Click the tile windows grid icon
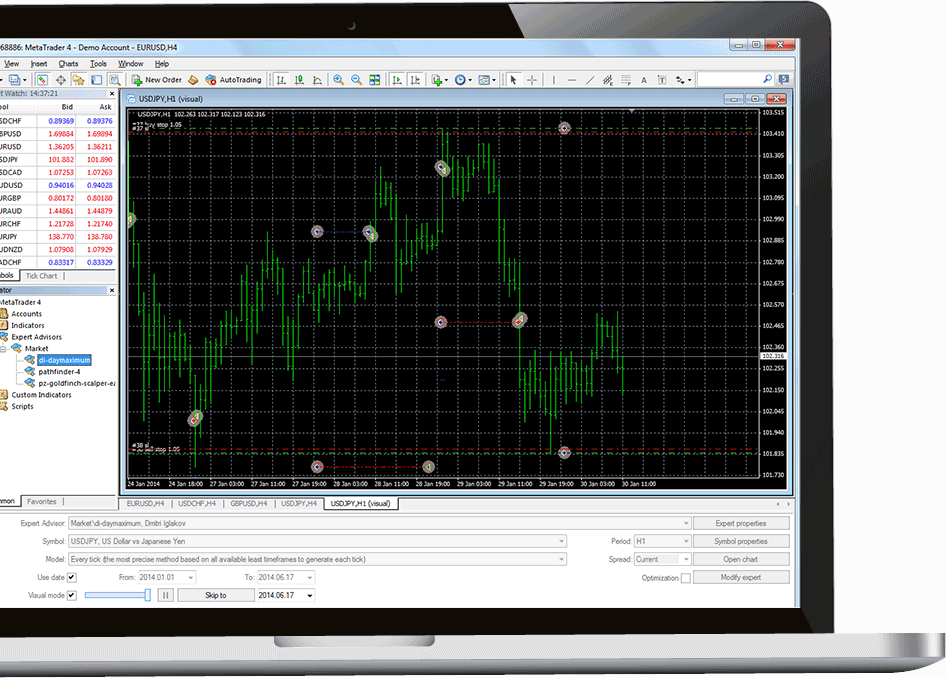 tap(375, 80)
